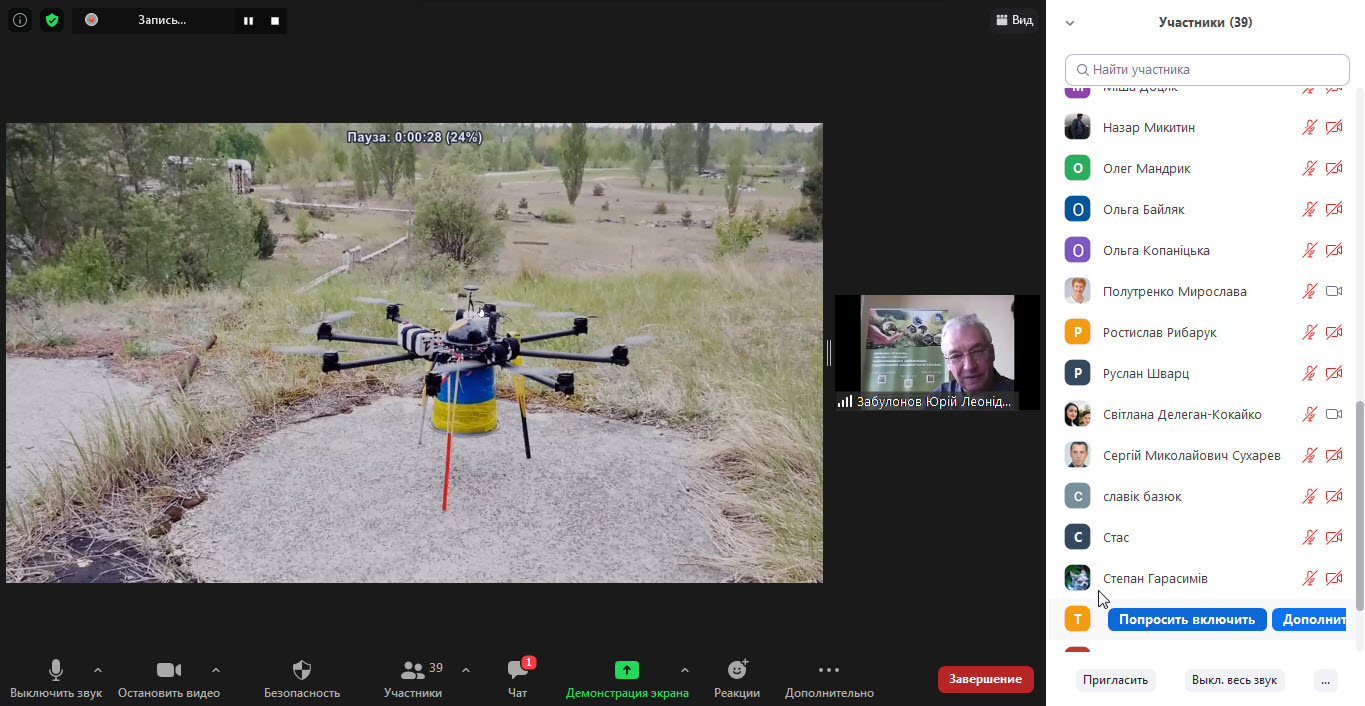The width and height of the screenshot is (1365, 706).
Task: Click the Найти участника search field
Action: [x=1207, y=70]
